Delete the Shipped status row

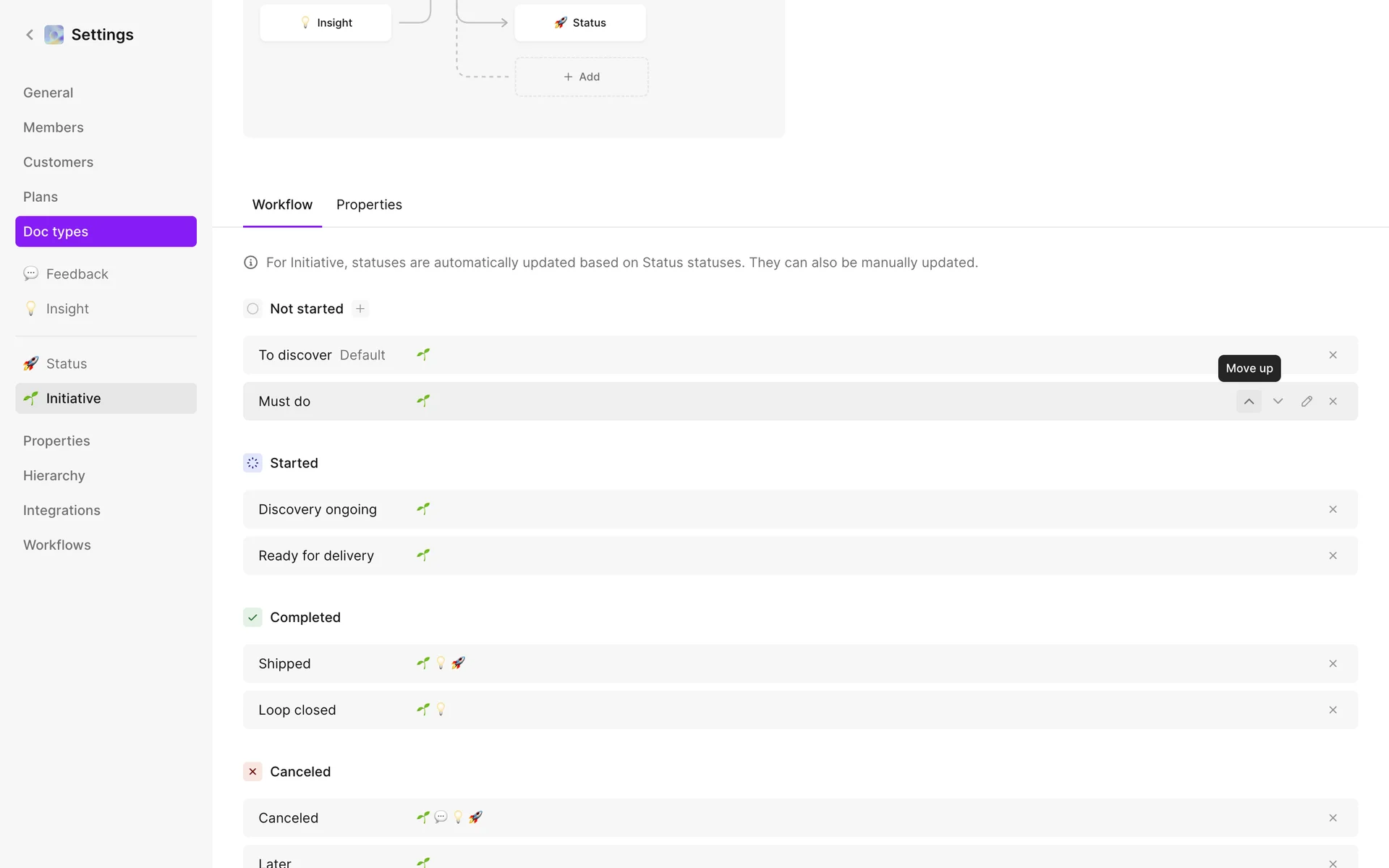pyautogui.click(x=1333, y=664)
